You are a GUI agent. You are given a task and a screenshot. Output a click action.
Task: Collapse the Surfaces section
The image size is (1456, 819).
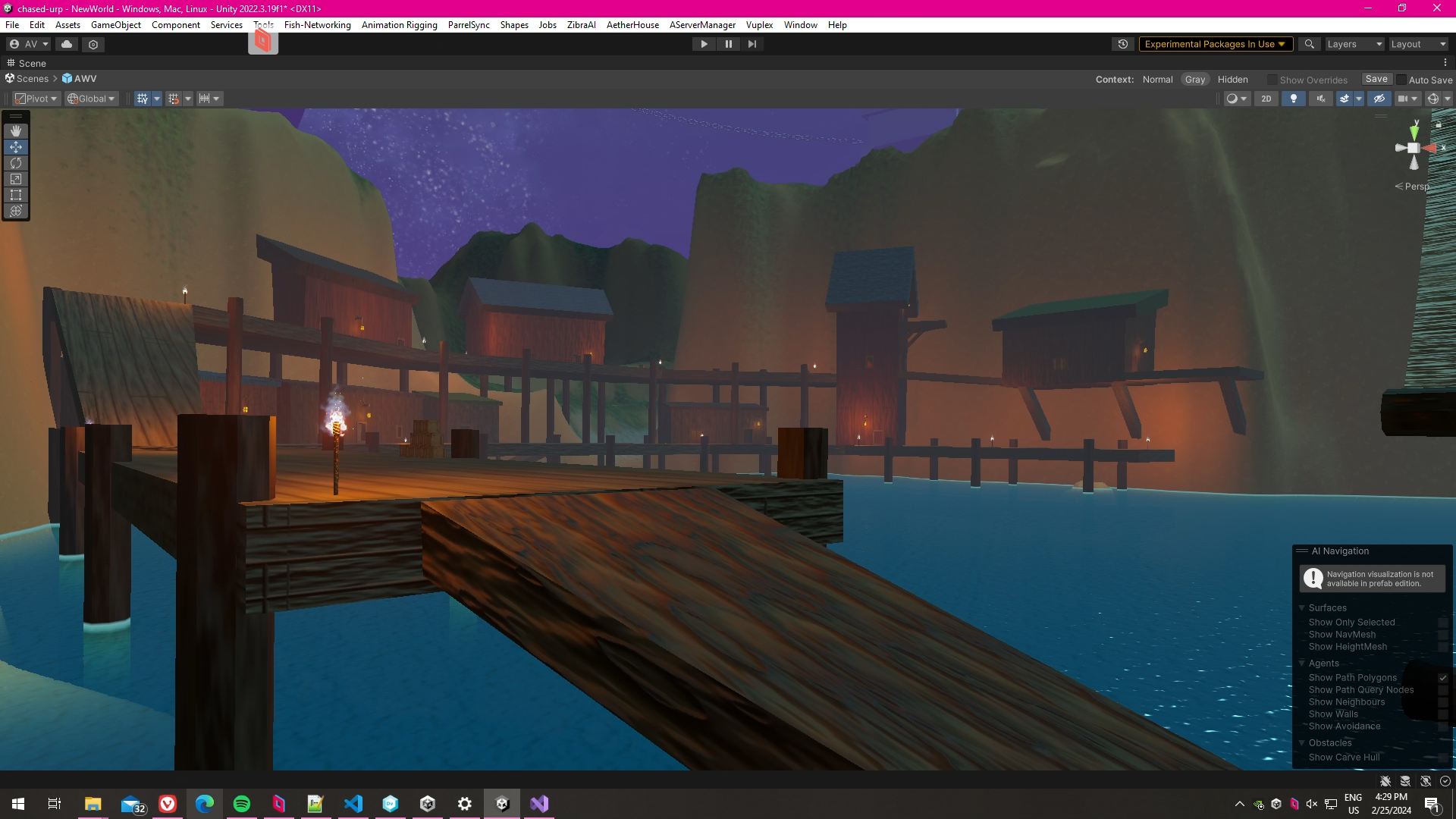pyautogui.click(x=1302, y=607)
